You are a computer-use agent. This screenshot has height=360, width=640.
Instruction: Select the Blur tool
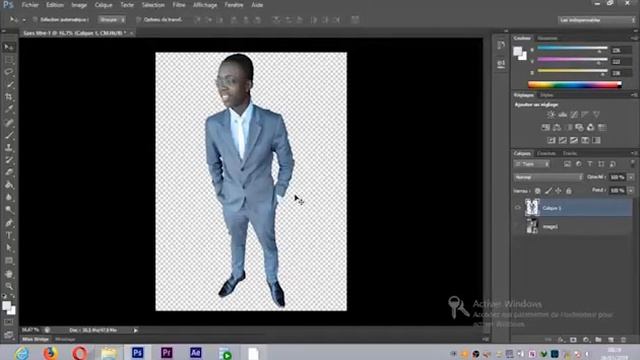pyautogui.click(x=9, y=198)
